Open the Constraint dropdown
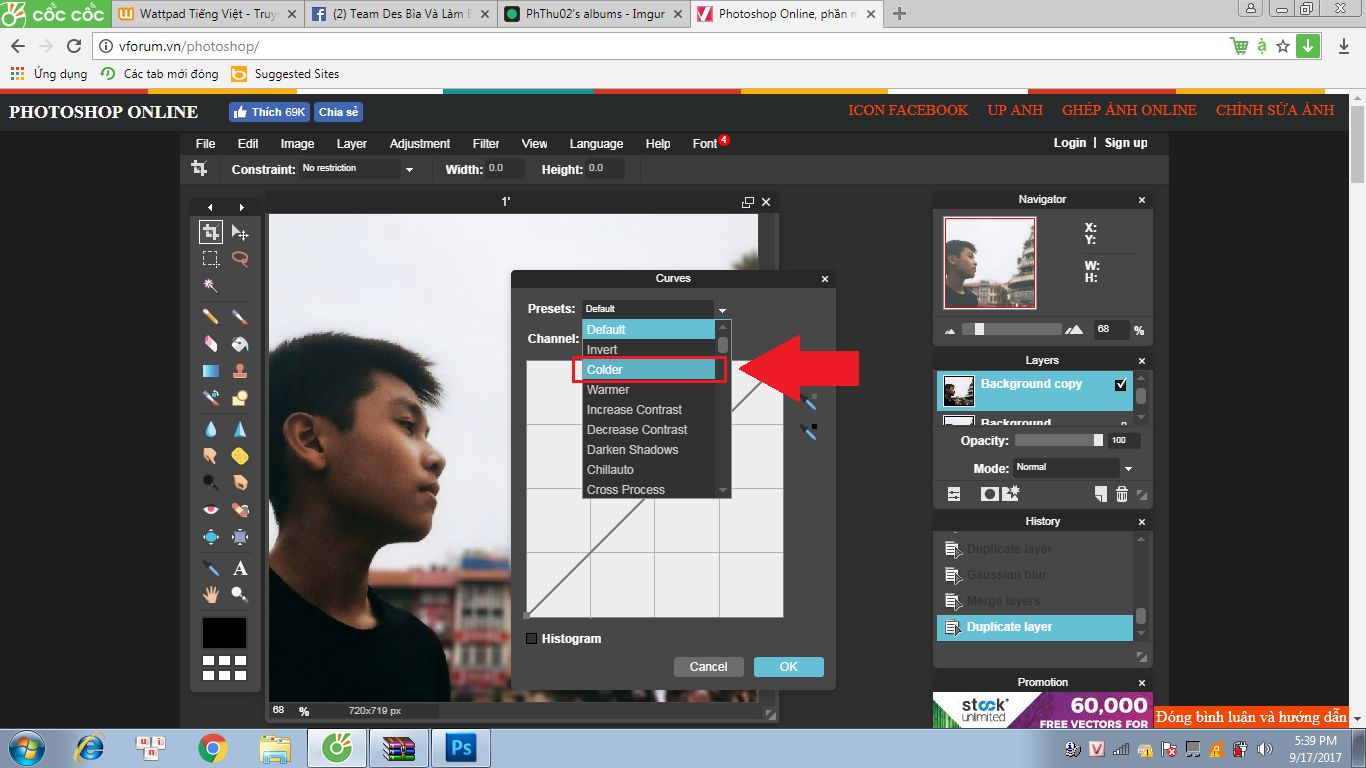Screen dimensions: 1366x768 point(409,170)
